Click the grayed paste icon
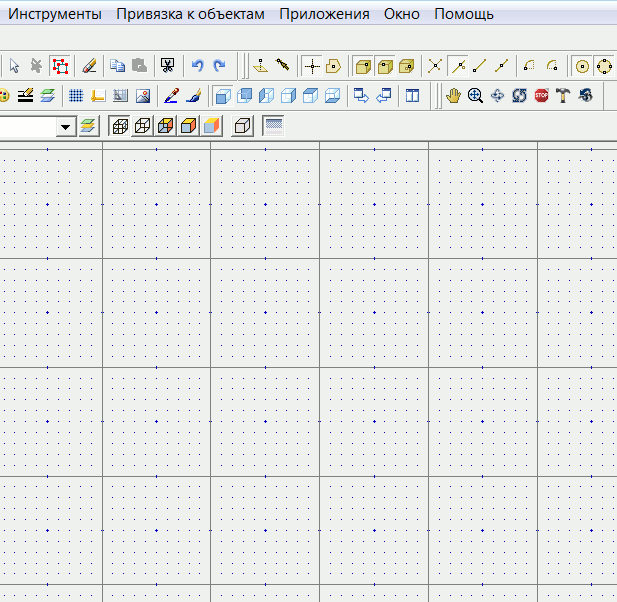Viewport: 617px width, 602px height. 139,66
